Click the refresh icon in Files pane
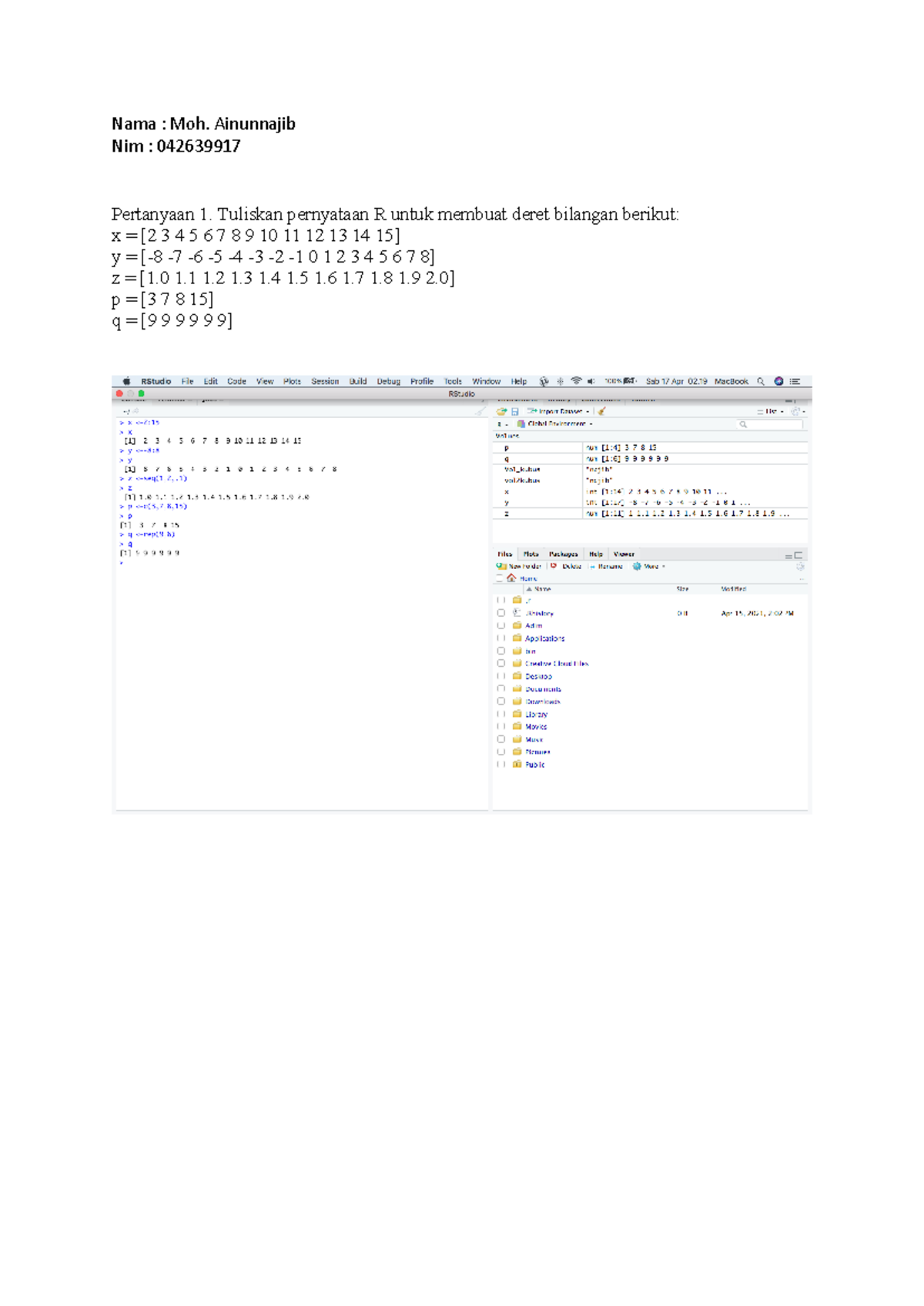This screenshot has height=1306, width=924. (800, 566)
